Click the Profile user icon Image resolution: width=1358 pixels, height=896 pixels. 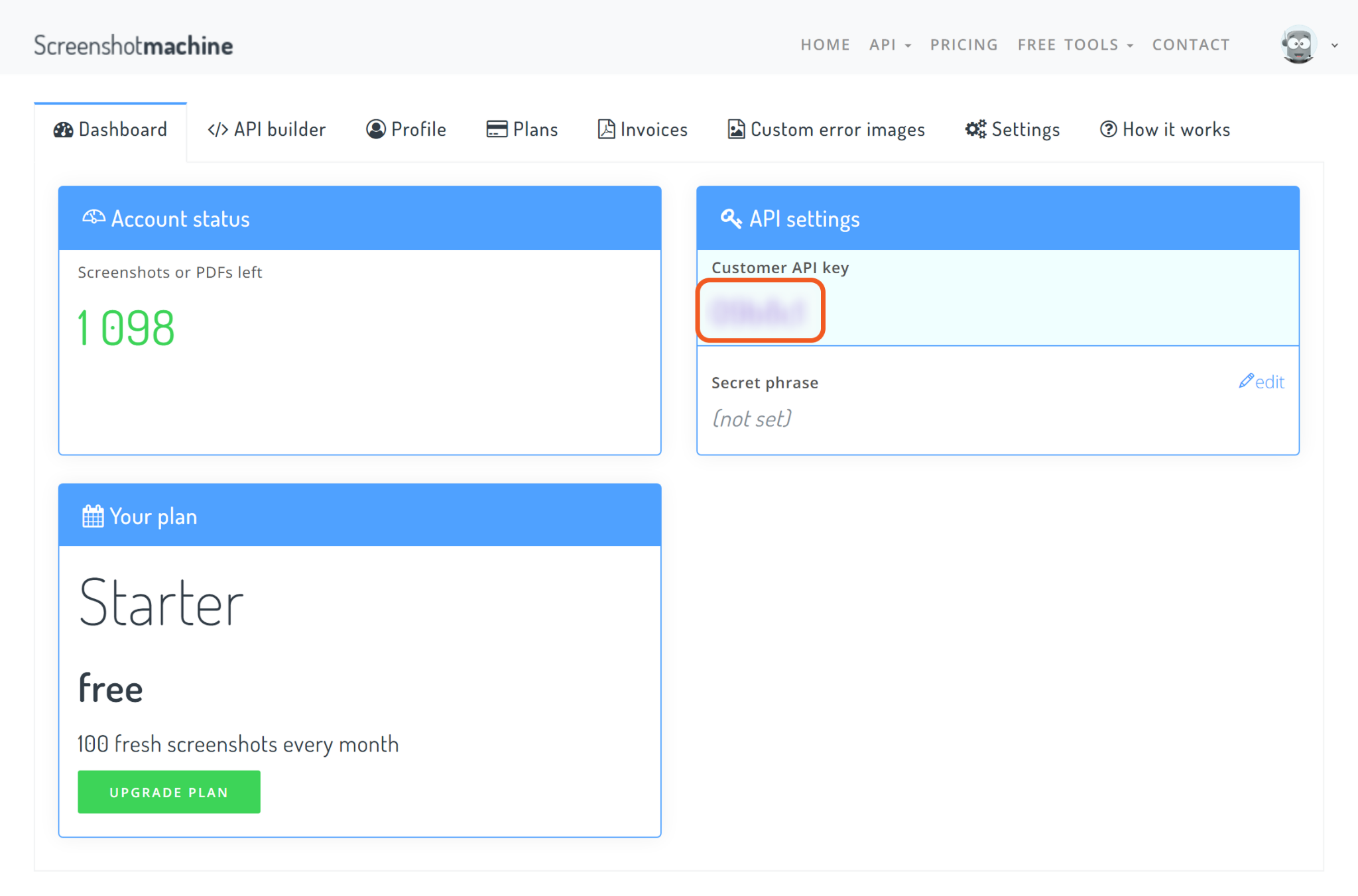point(375,130)
